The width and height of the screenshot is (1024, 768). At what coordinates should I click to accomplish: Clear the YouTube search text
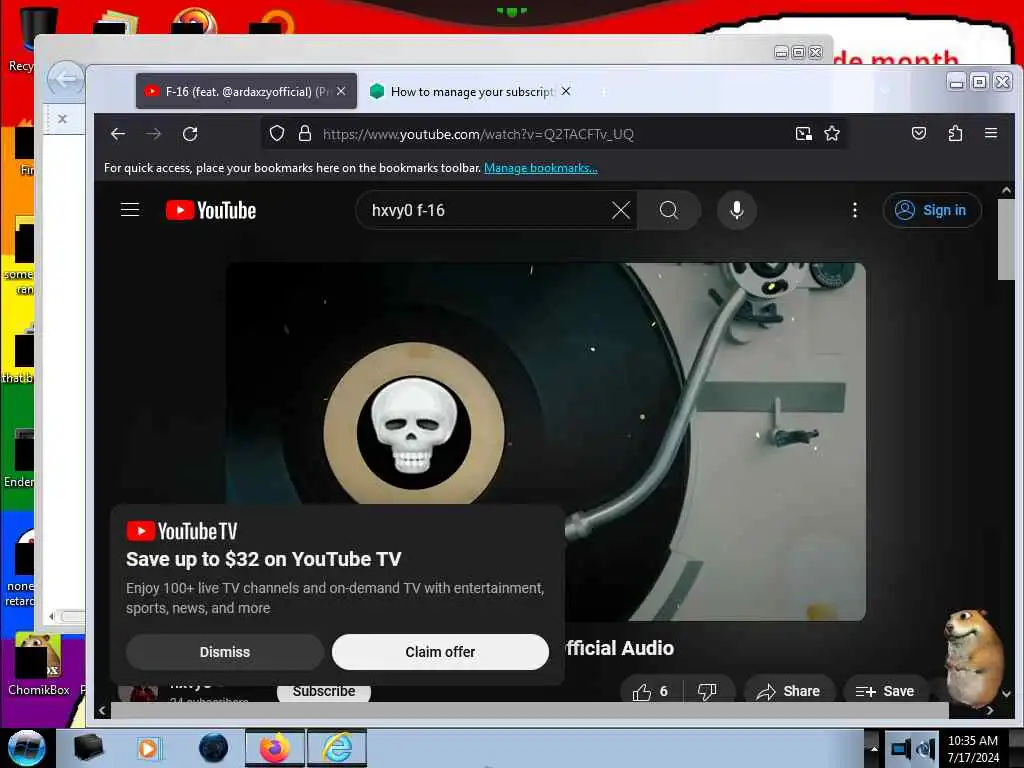620,210
